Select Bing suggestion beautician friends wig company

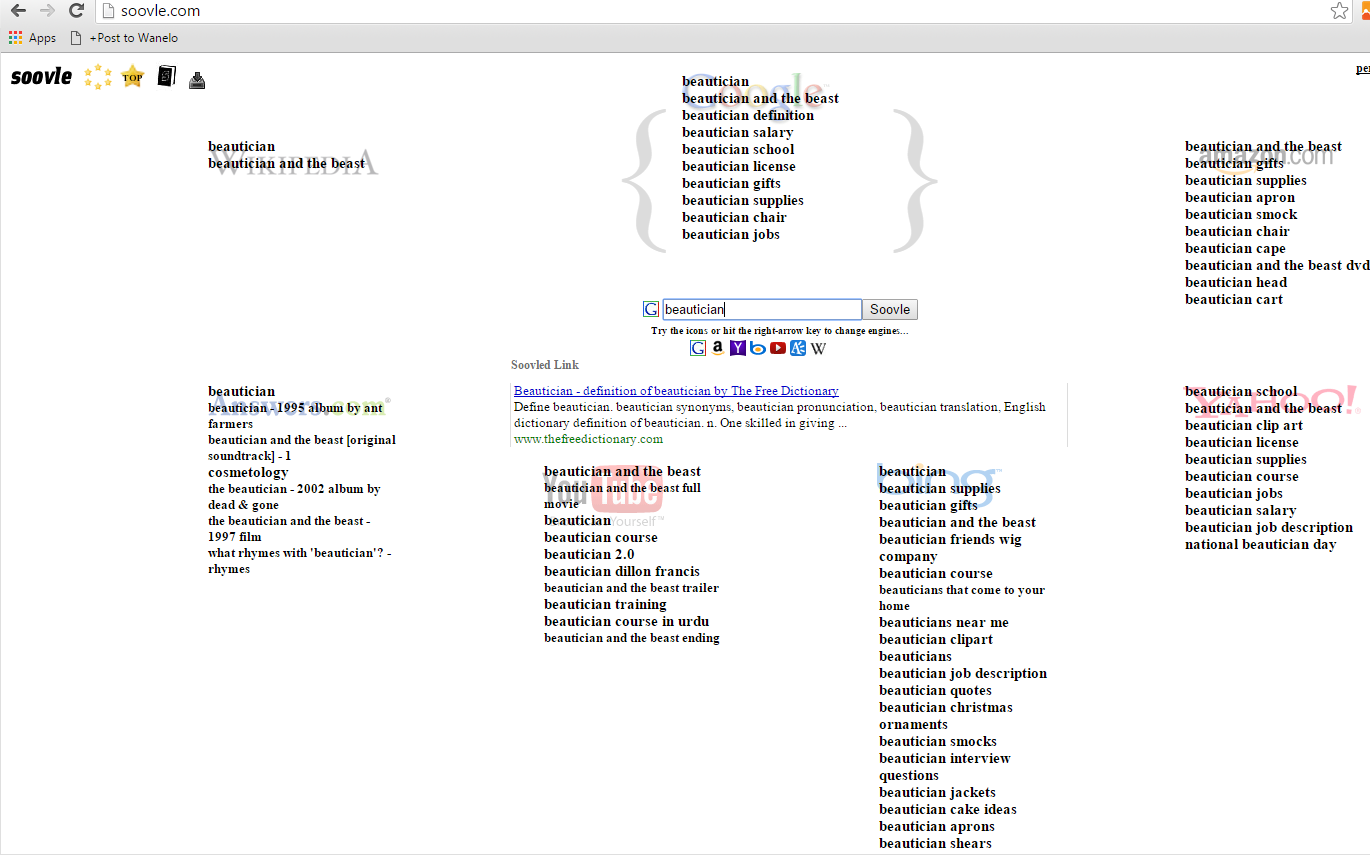(x=950, y=548)
